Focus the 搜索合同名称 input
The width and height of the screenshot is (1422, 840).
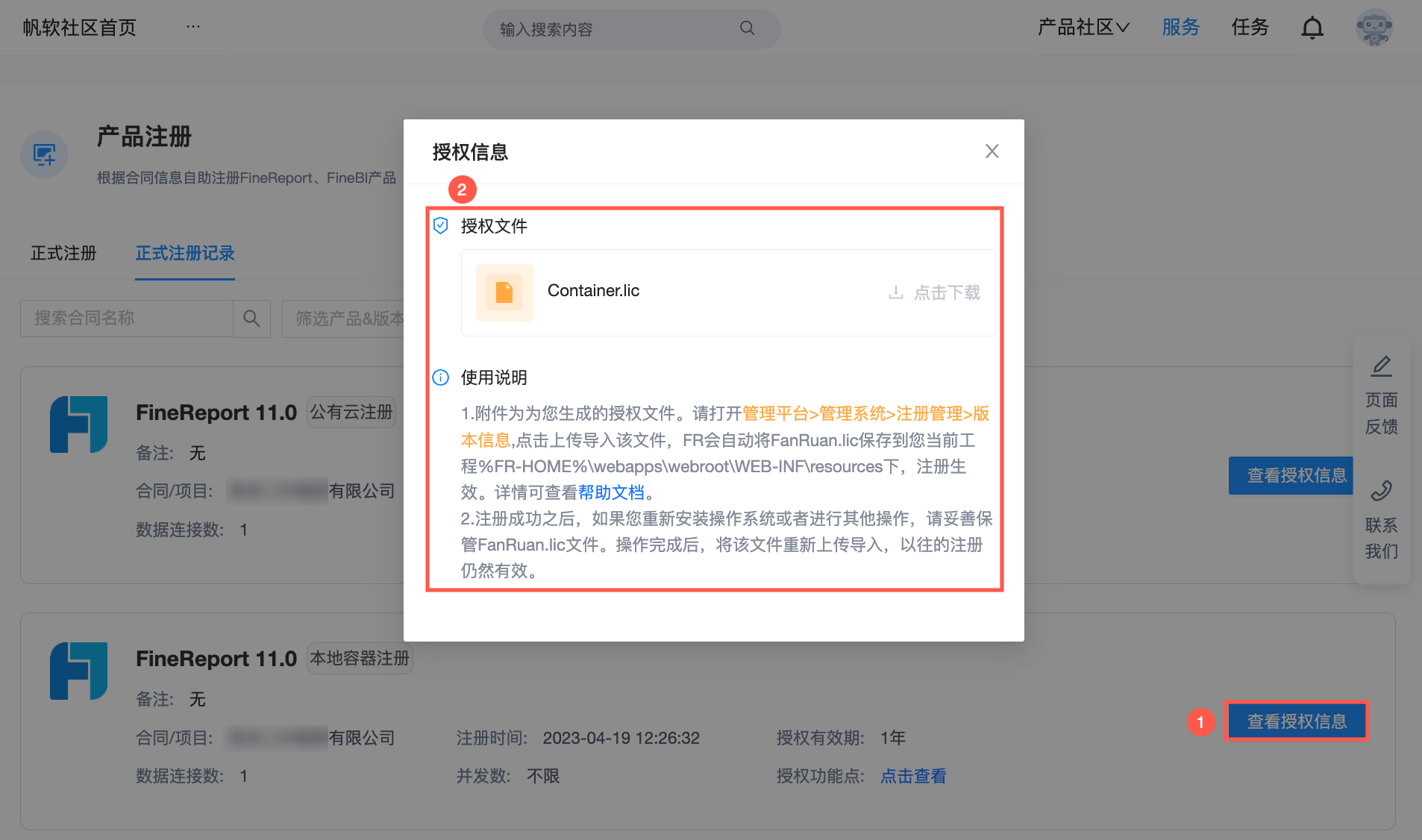coord(127,319)
